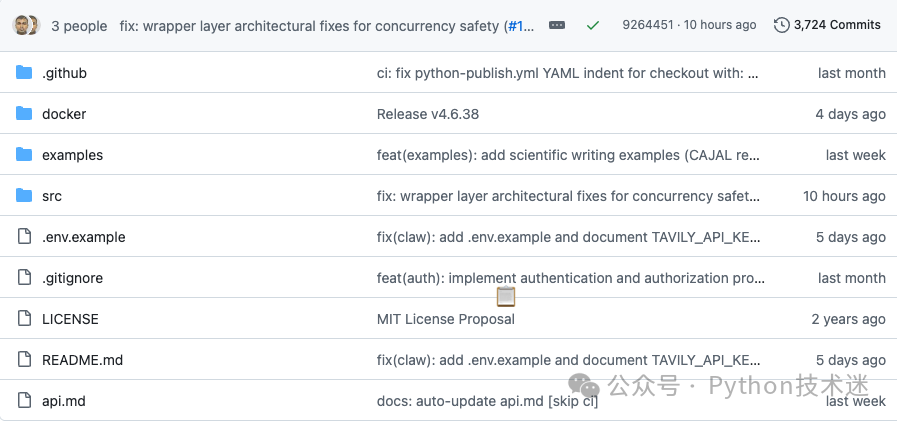Screen dimensions: 897x421
Task: Click 'last week' in the examples row
Action: coord(856,156)
